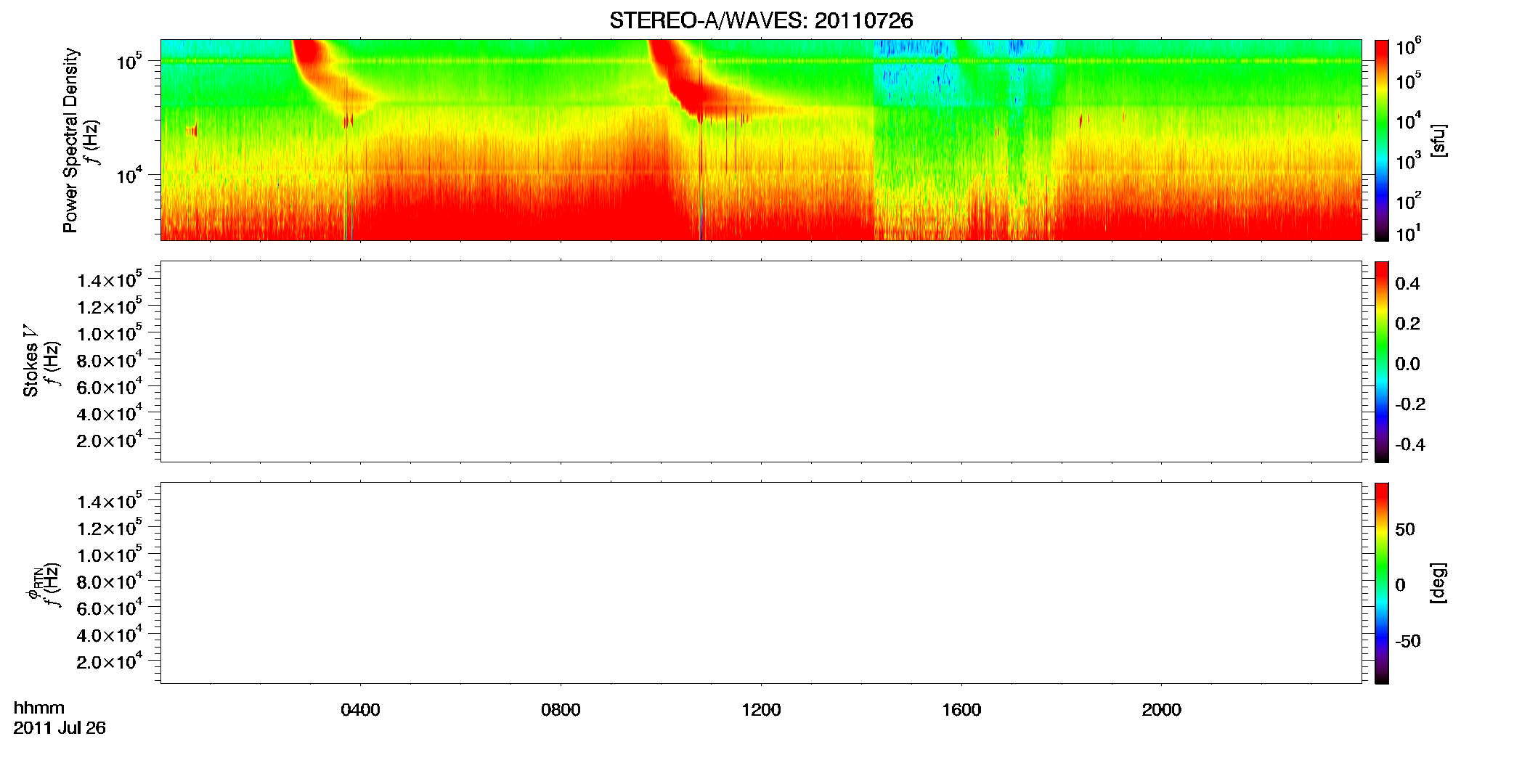Click the "hhmm" time format label
1522x784 pixels.
click(x=39, y=709)
